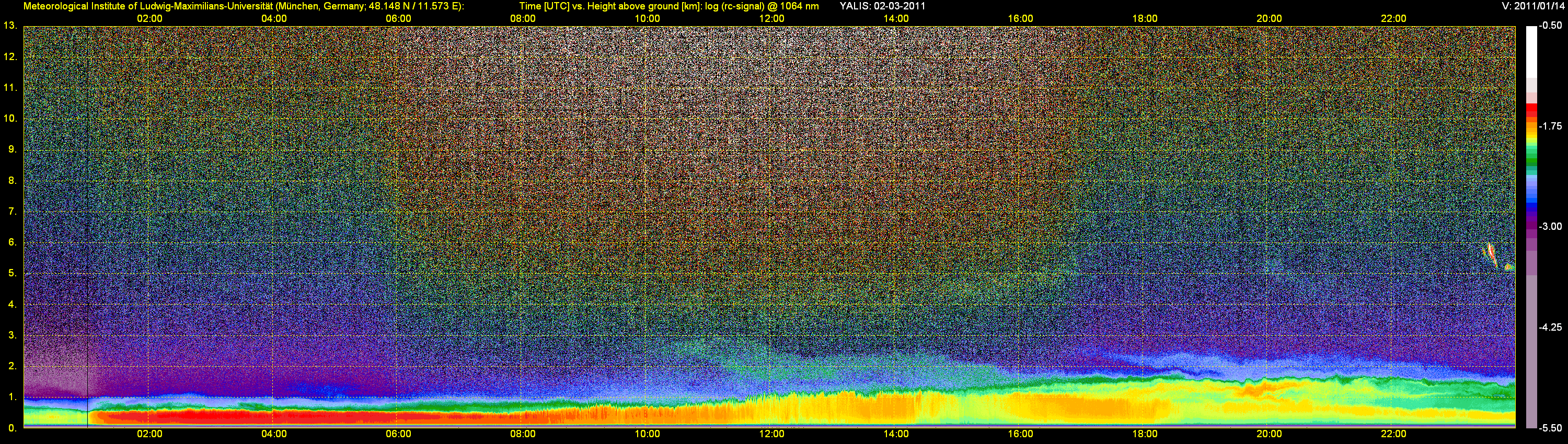Click the -5.50 colorbar scale value

(x=1550, y=428)
